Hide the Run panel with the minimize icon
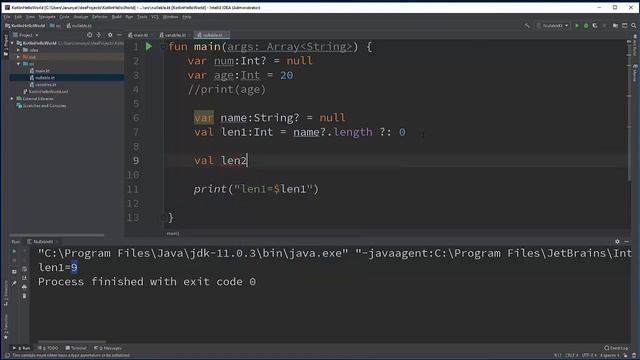The width and height of the screenshot is (640, 360). click(627, 242)
